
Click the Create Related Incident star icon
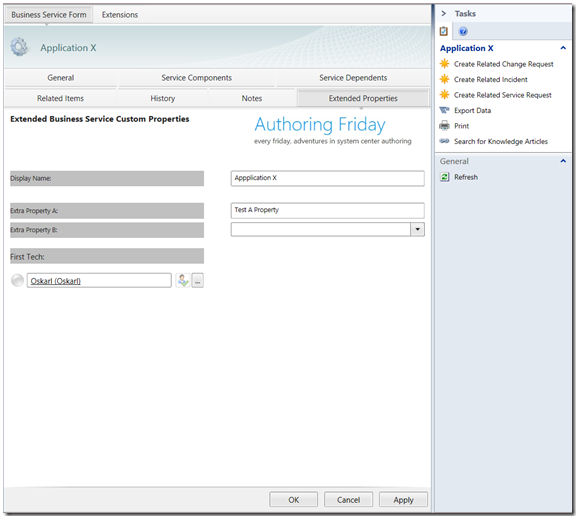tap(444, 79)
